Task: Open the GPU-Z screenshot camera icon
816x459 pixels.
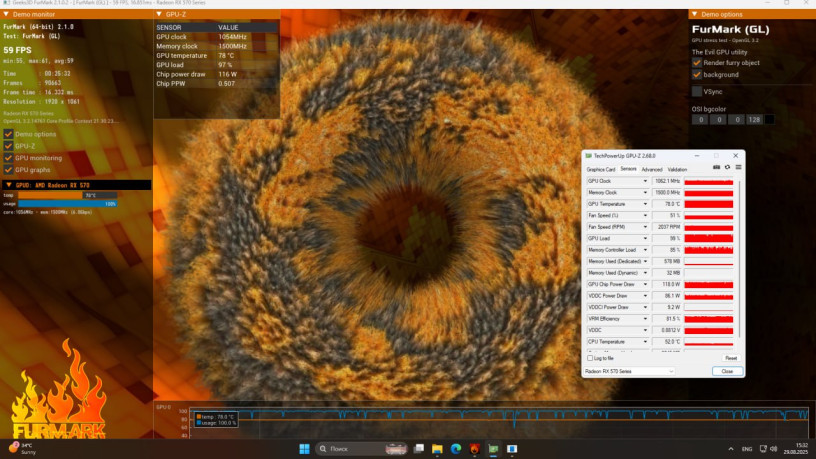Action: (x=716, y=168)
